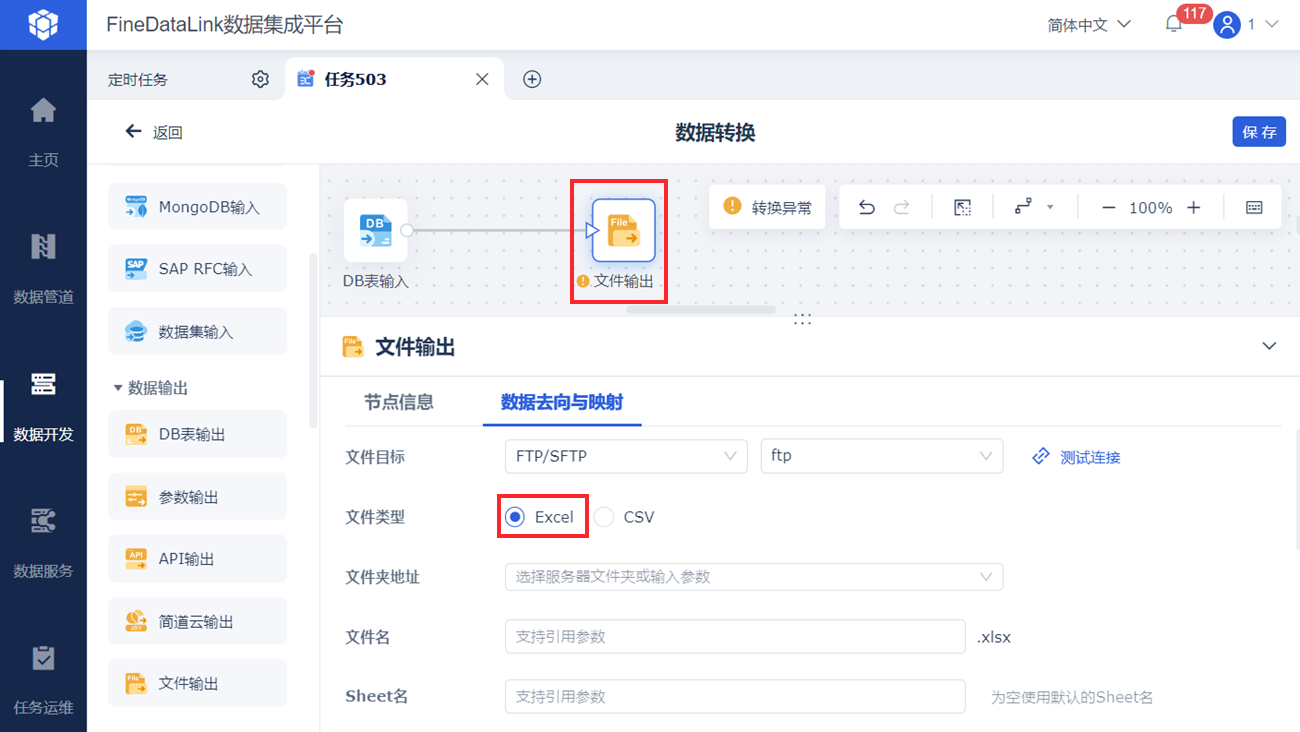Click the 数据转换 page title
The image size is (1300, 732).
click(x=715, y=132)
